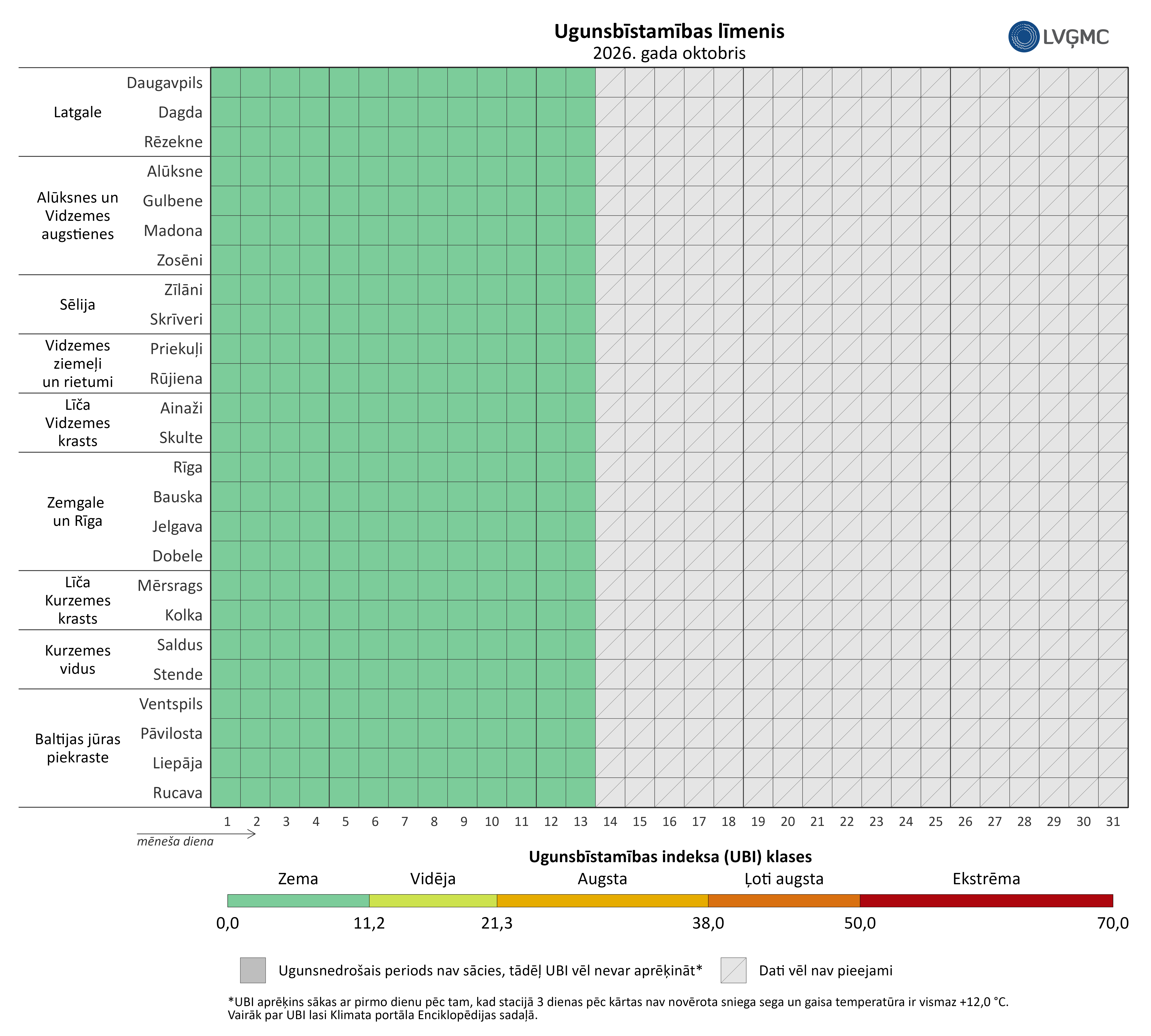Click the hatched 'Dati vēl nav pieejami' legend box
This screenshot has height=1036, width=1151.
coord(733,970)
